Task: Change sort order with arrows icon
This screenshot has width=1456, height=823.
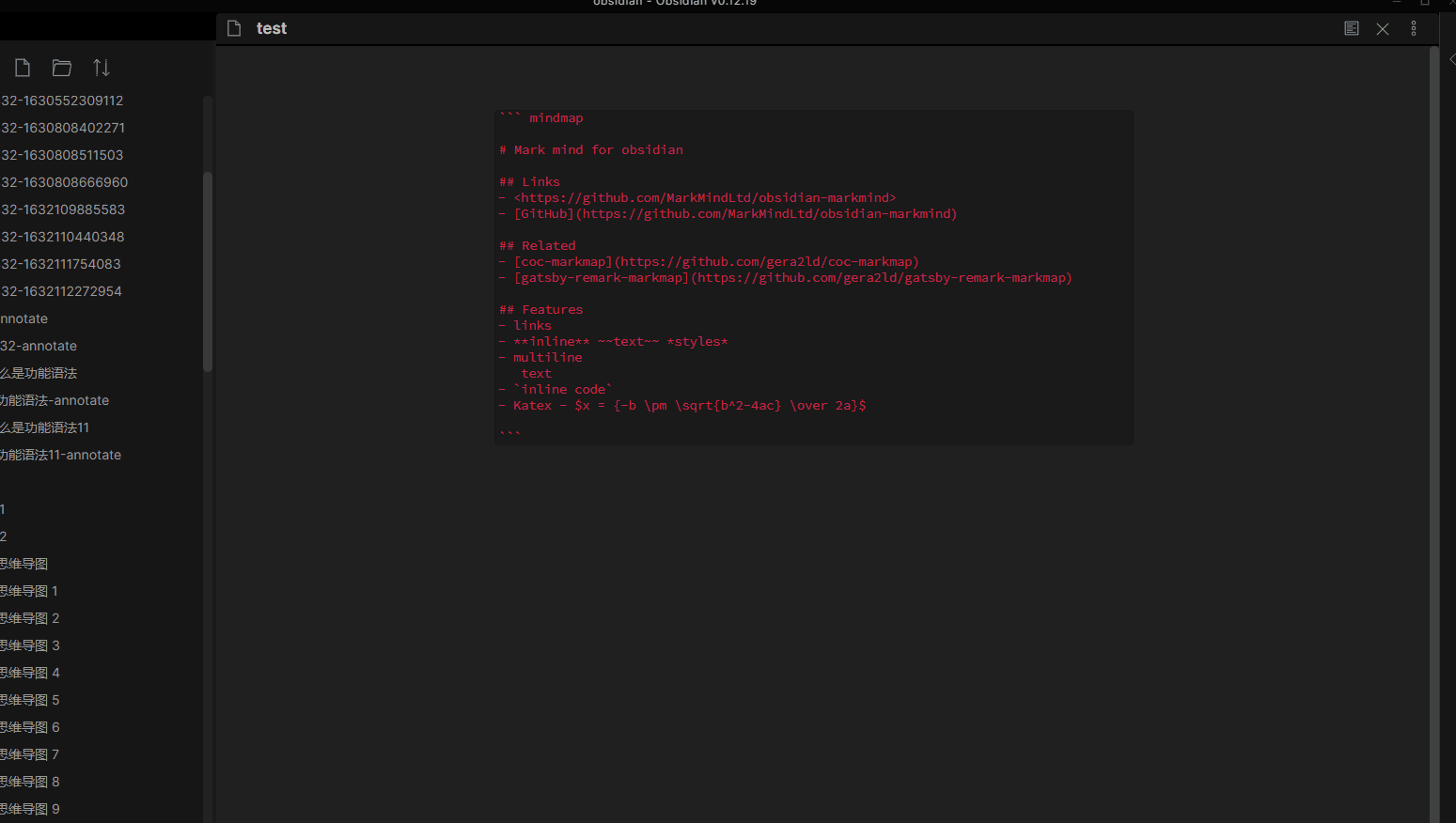Action: coord(102,68)
